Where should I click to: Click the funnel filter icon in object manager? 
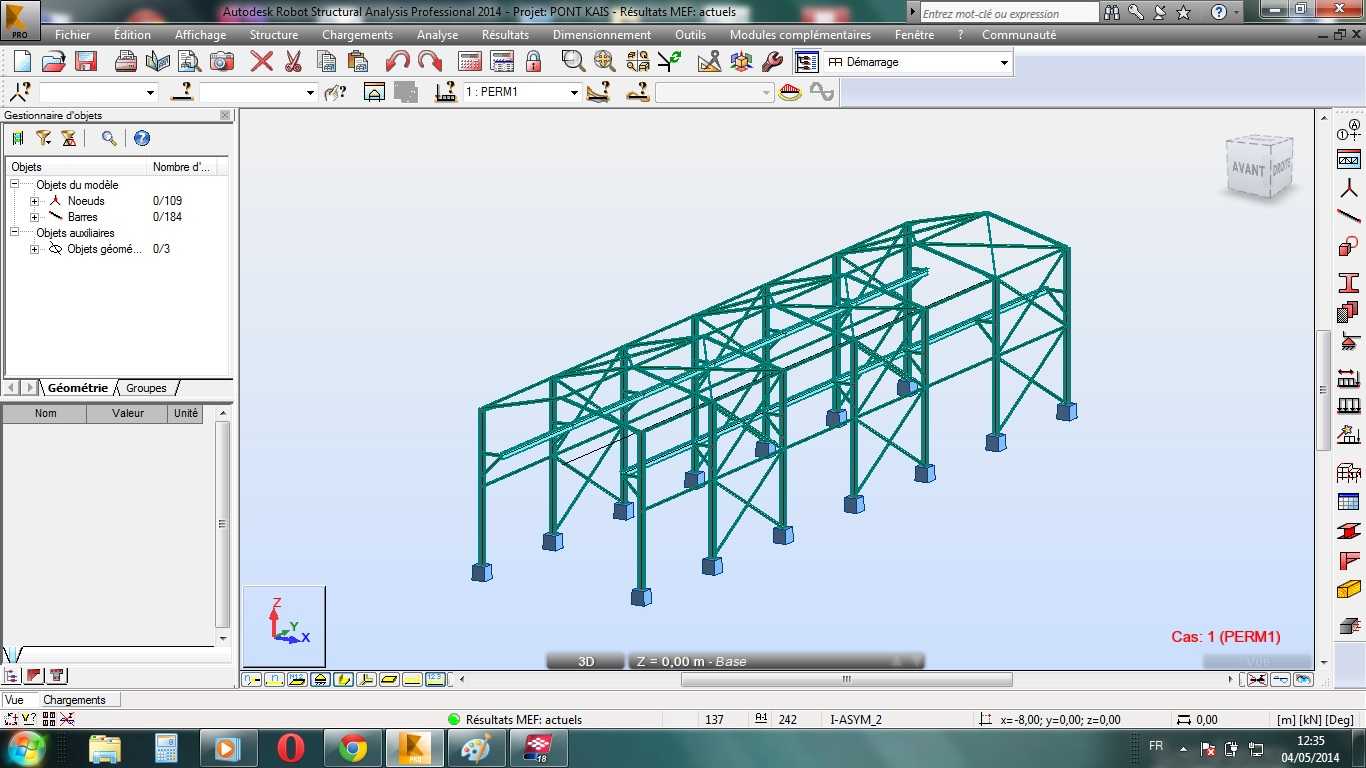(x=43, y=138)
